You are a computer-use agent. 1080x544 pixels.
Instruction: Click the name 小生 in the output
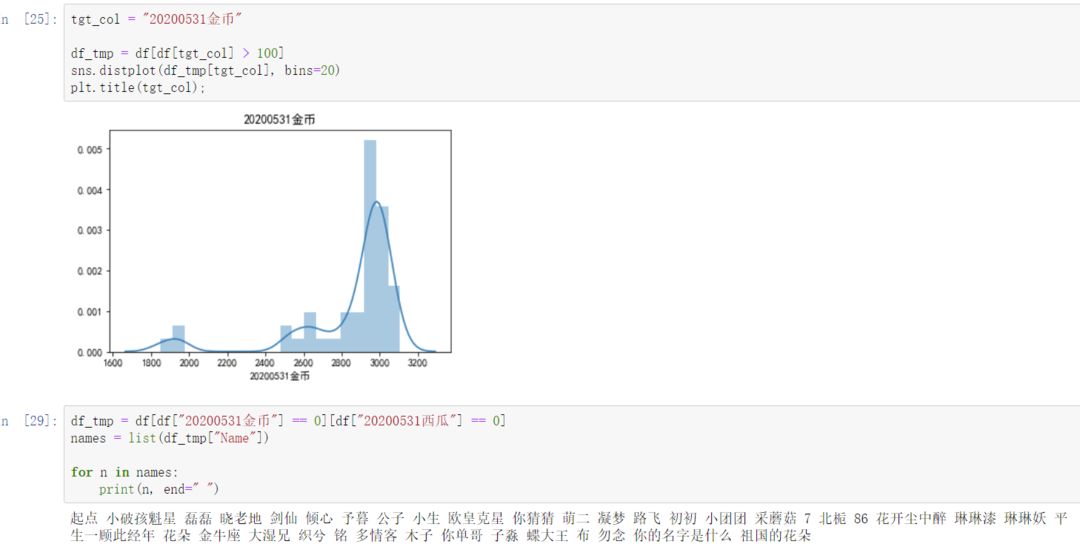[x=426, y=518]
